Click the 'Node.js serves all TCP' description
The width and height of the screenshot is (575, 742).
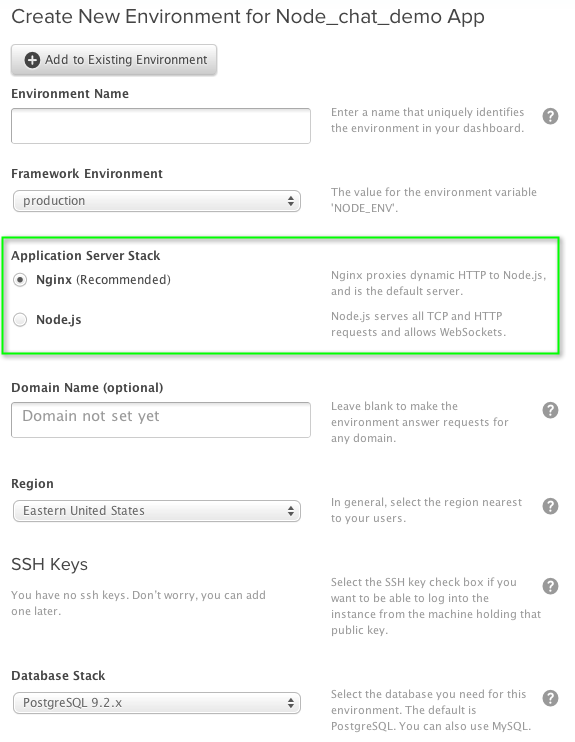point(418,324)
